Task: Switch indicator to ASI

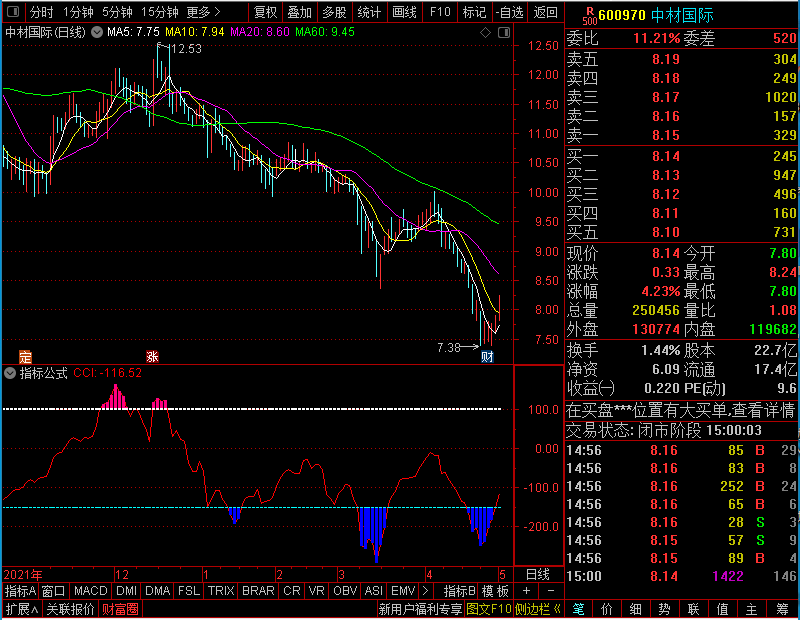Action: click(x=373, y=591)
